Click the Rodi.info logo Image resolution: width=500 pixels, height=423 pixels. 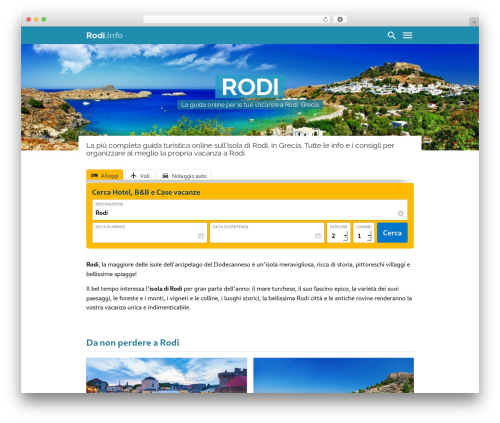pyautogui.click(x=104, y=35)
